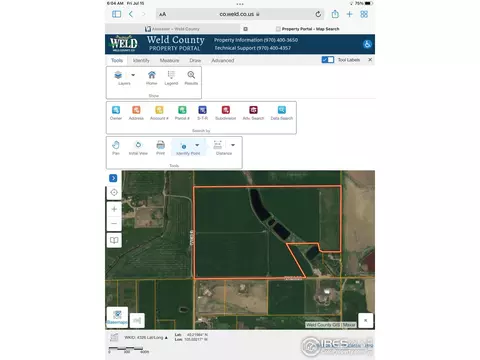This screenshot has height=360, width=480.
Task: Open the Home panel icon
Action: (152, 78)
